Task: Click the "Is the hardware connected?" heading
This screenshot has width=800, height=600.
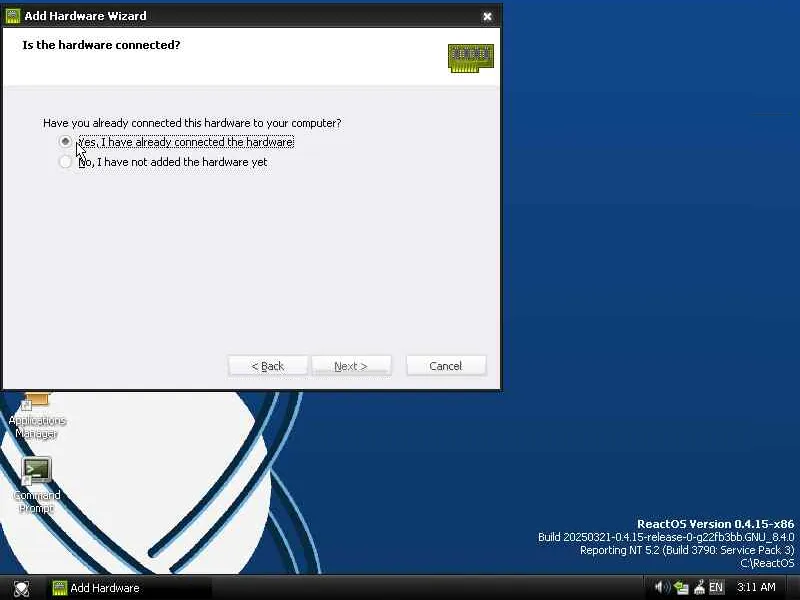Action: (x=101, y=45)
